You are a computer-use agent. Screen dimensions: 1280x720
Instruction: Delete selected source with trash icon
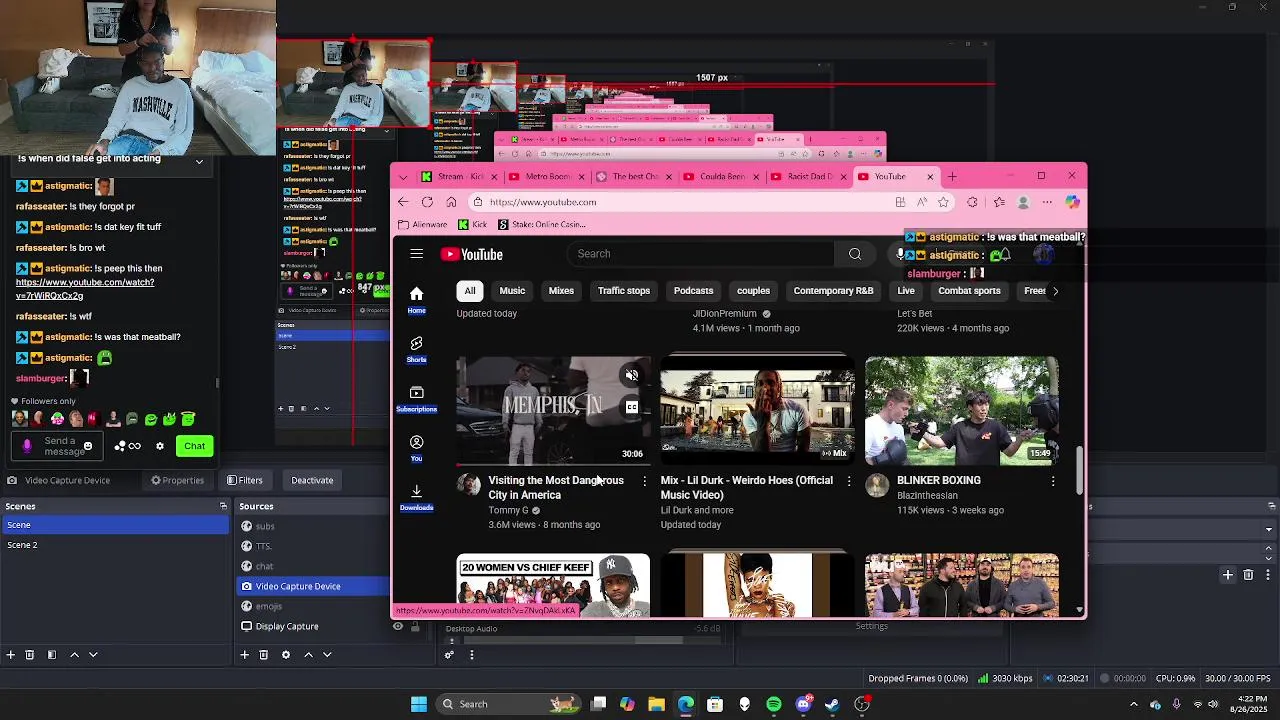point(264,655)
